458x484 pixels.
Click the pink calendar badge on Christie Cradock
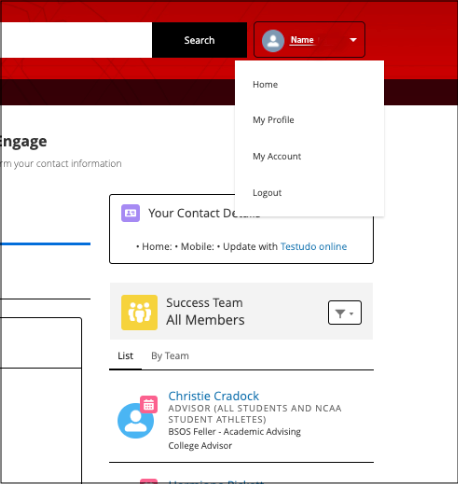coord(149,404)
